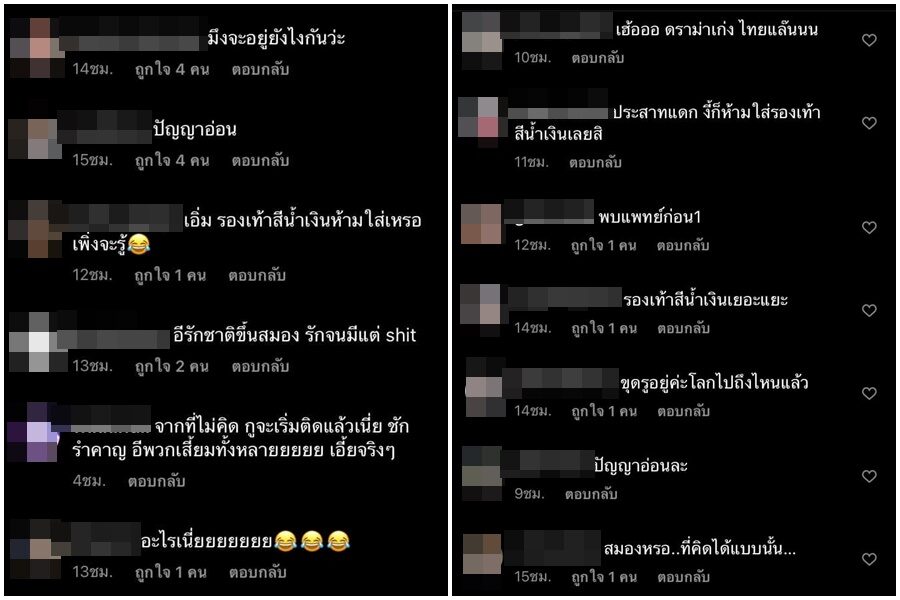Open avatar of 'สมองหรอ' commenter
Screen dimensions: 900x600
(x=482, y=554)
